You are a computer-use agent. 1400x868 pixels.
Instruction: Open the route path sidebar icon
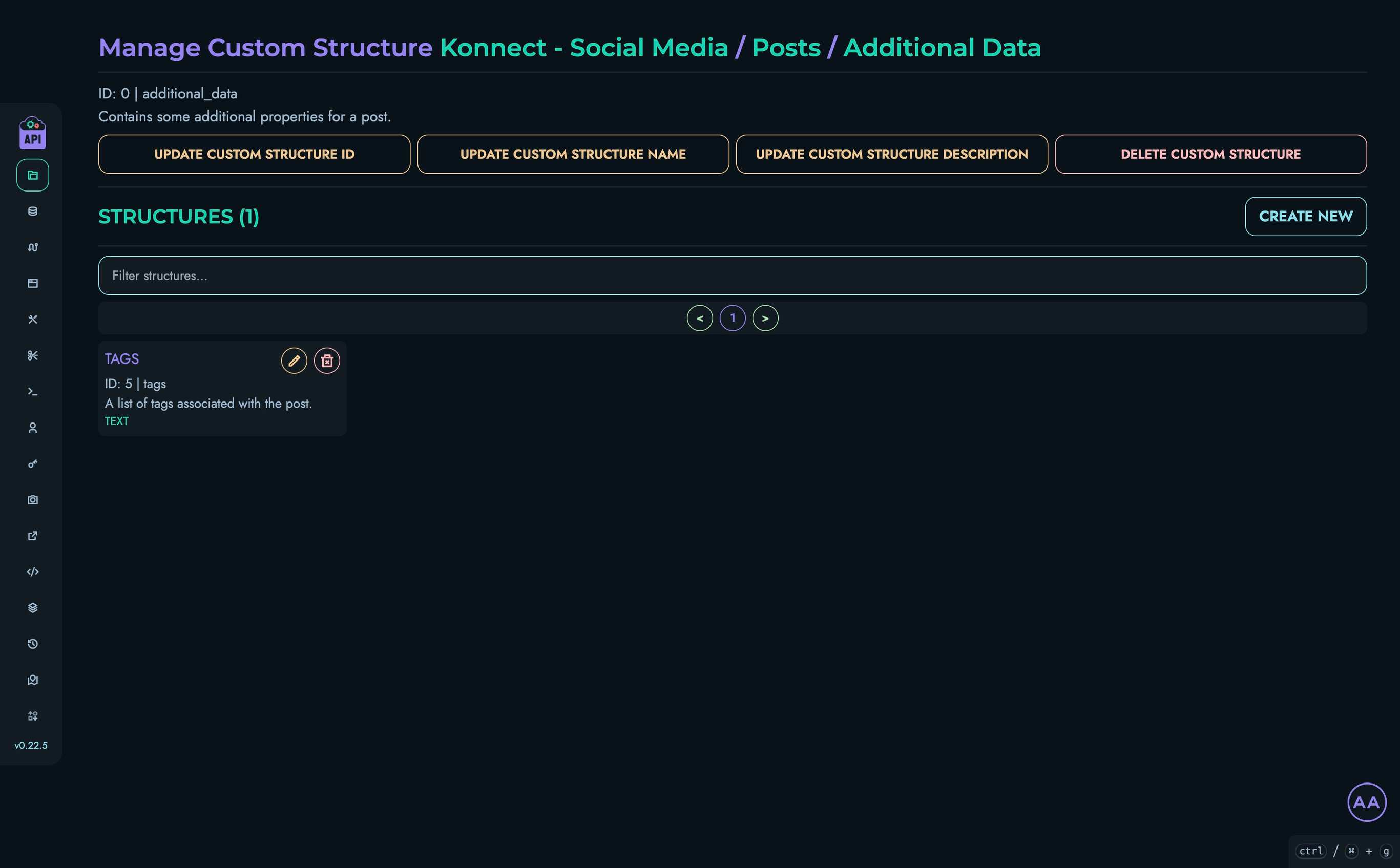pyautogui.click(x=33, y=247)
